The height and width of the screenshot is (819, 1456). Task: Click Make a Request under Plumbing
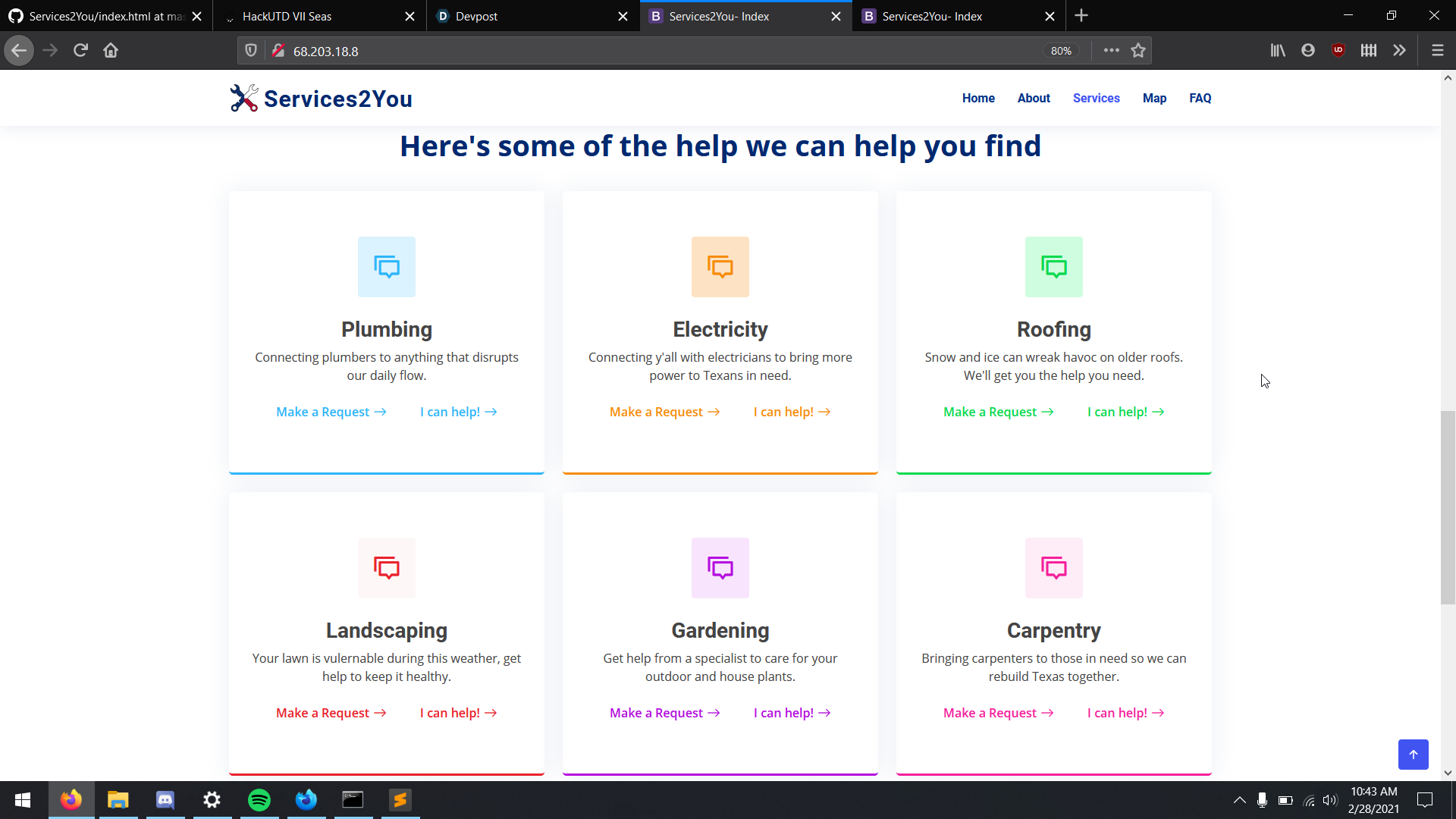point(331,412)
